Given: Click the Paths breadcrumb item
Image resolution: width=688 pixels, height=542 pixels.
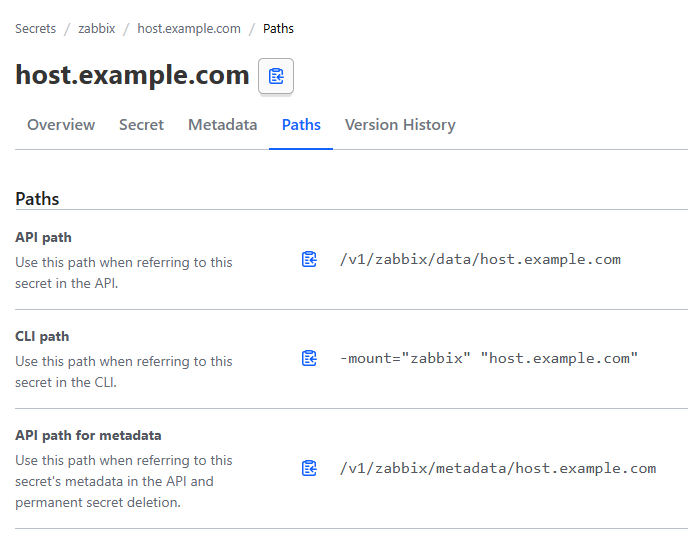Looking at the screenshot, I should point(278,29).
